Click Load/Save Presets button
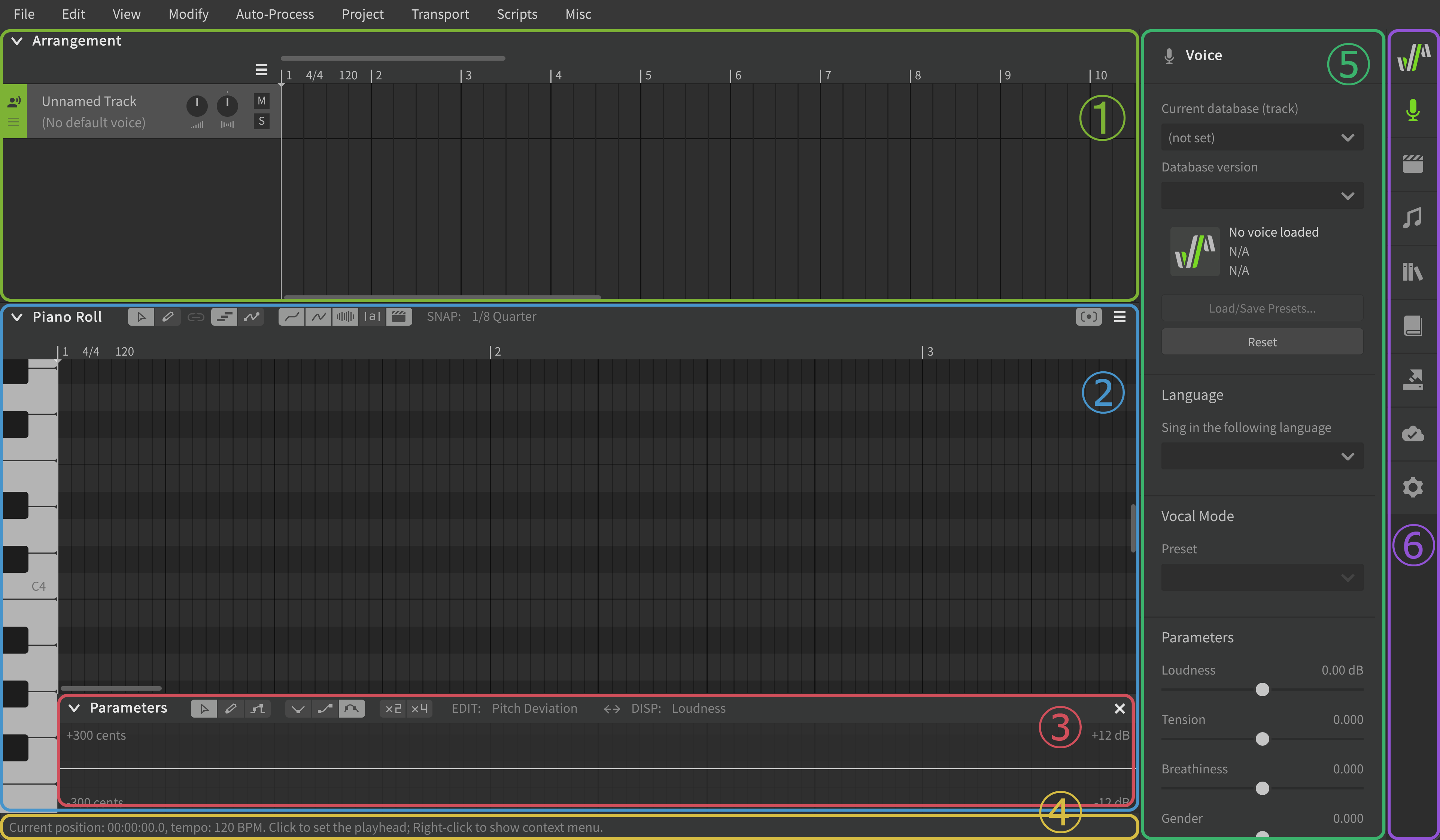Viewport: 1440px width, 840px height. pos(1262,308)
